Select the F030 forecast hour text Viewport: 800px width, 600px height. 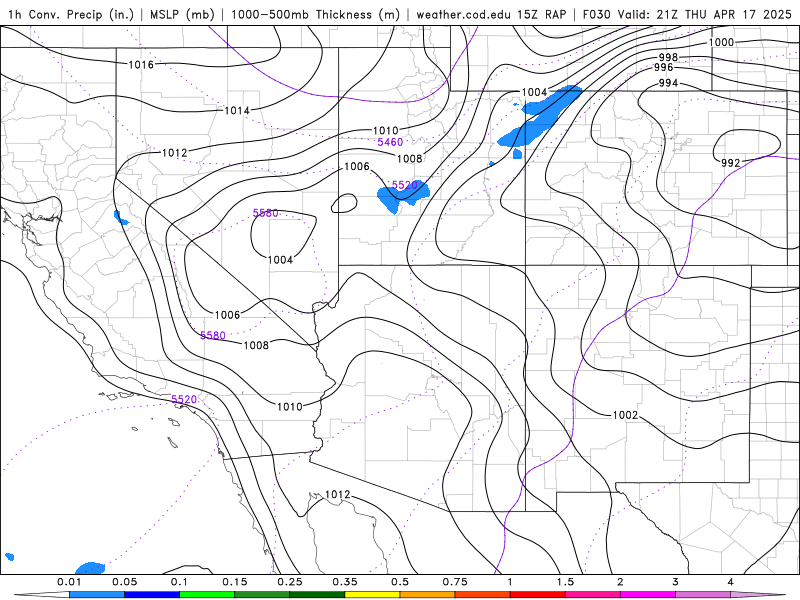(597, 14)
